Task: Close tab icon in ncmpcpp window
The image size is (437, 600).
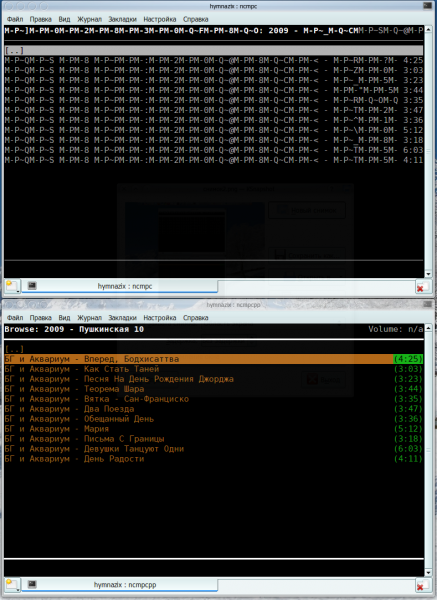Action: (422, 585)
